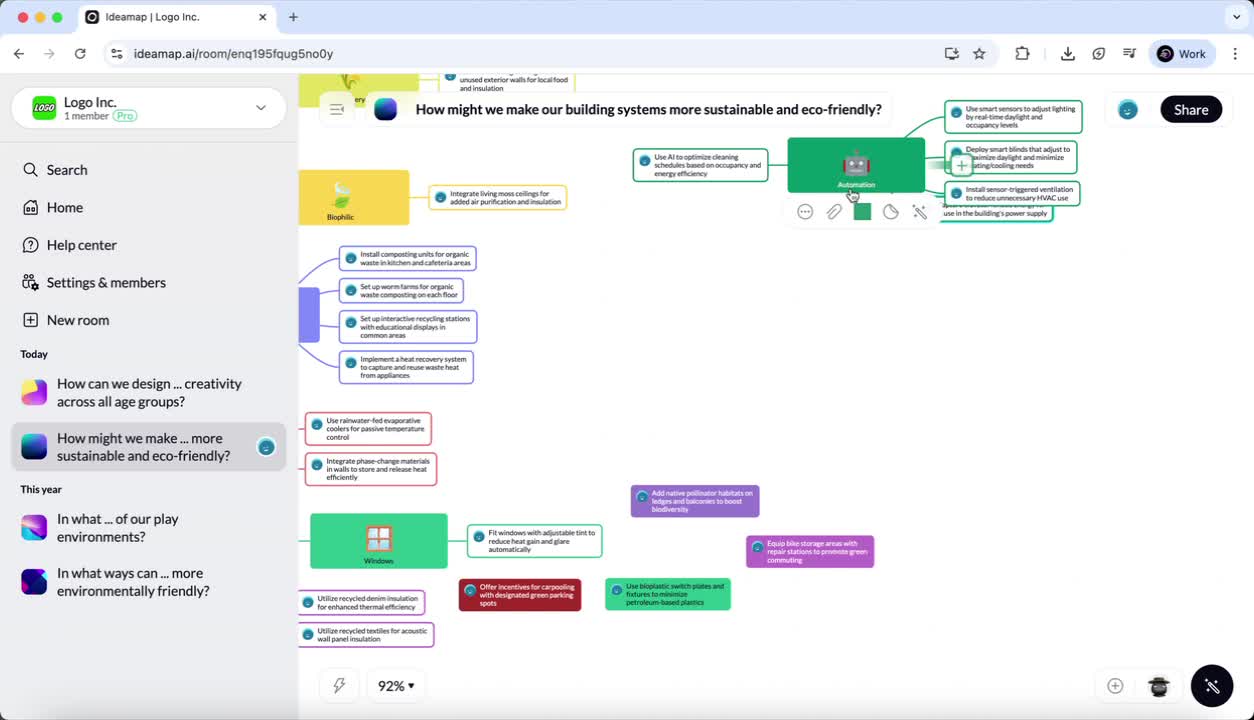Open Home from the sidebar

click(65, 207)
